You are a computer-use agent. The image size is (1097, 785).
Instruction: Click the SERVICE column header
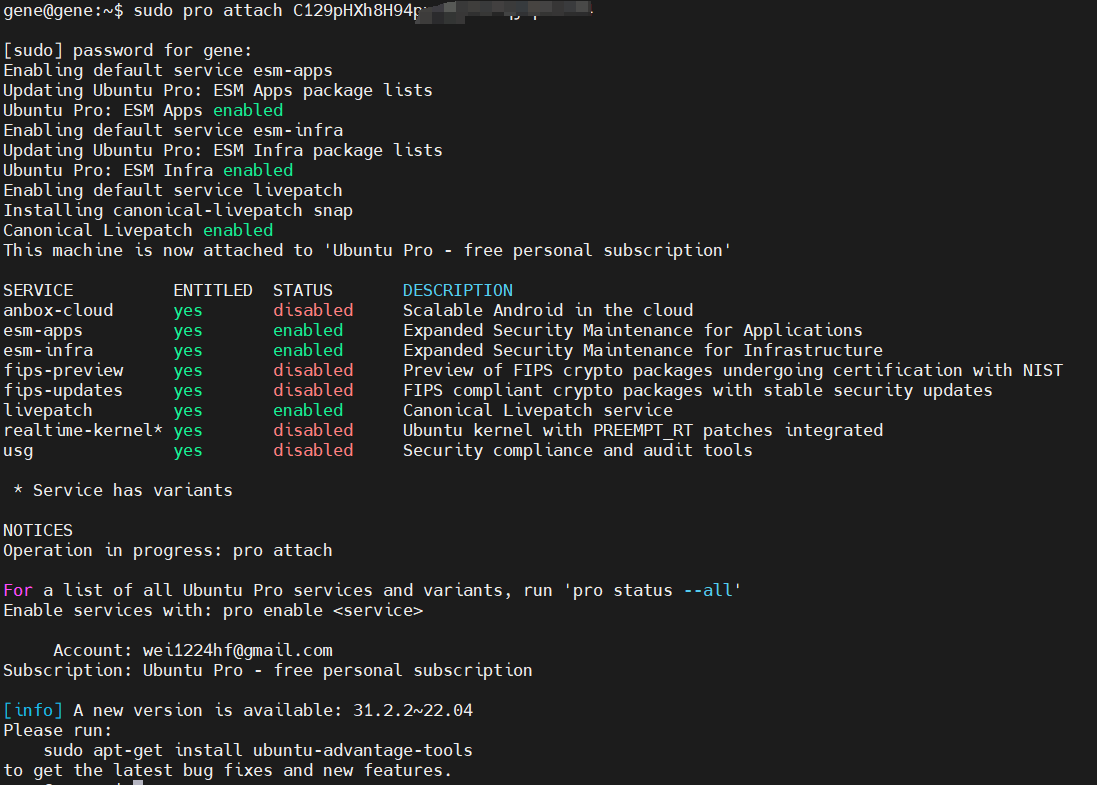(38, 290)
